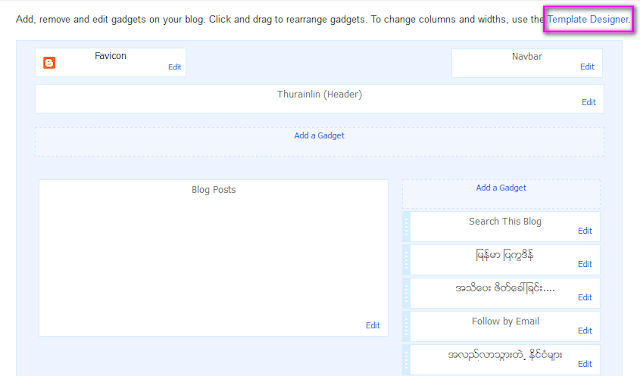Viewport: 640px width, 376px height.
Task: Select the Thurainlin (Header) title
Action: click(319, 94)
